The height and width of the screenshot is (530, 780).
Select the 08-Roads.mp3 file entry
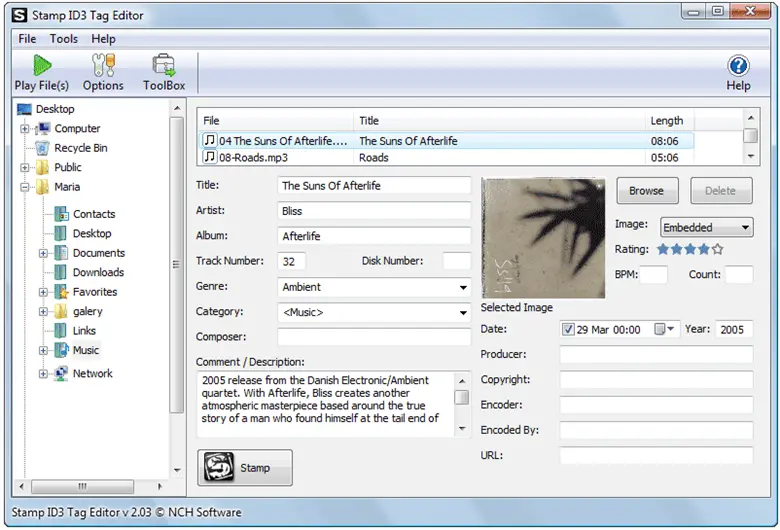tap(253, 158)
